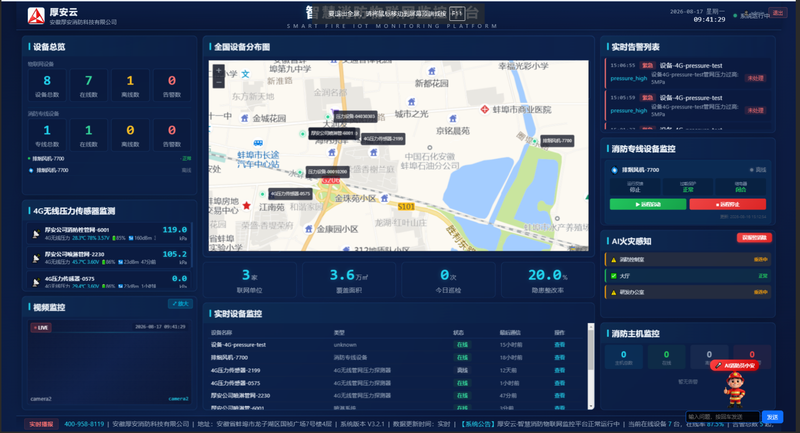The image size is (800, 433).
Task: Click the 3家 联网单位 card
Action: 249,279
